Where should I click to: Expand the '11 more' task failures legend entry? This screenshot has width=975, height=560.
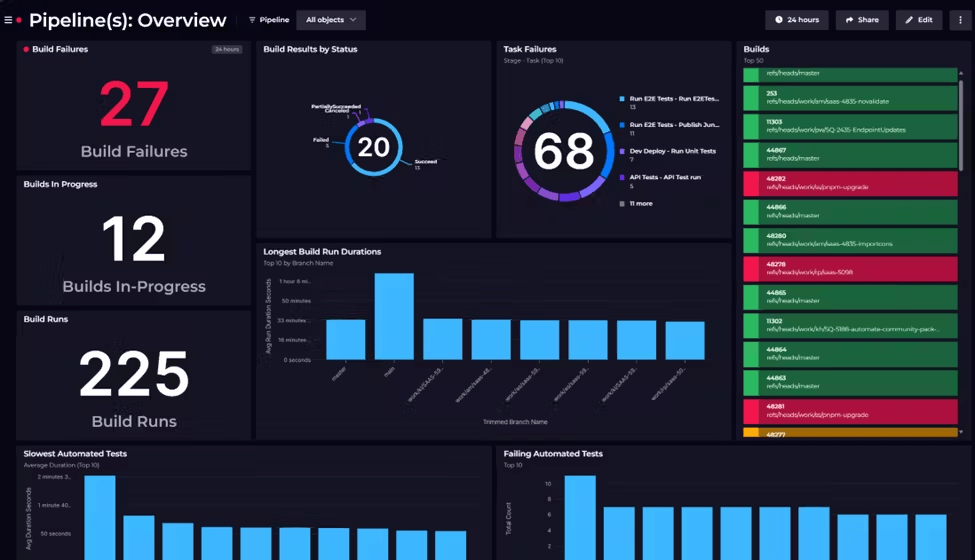click(640, 203)
